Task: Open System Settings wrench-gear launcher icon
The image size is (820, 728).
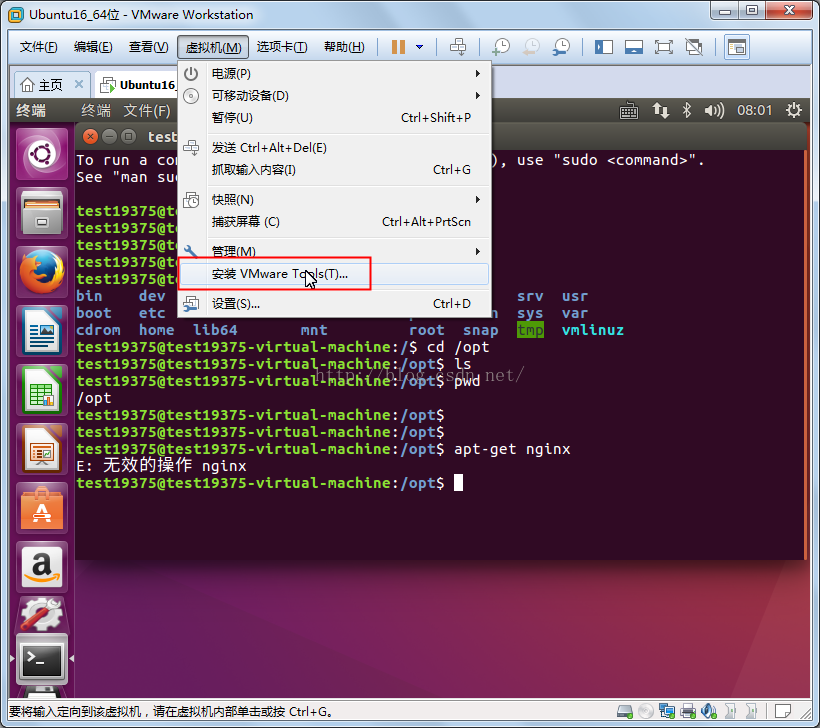Action: [42, 615]
